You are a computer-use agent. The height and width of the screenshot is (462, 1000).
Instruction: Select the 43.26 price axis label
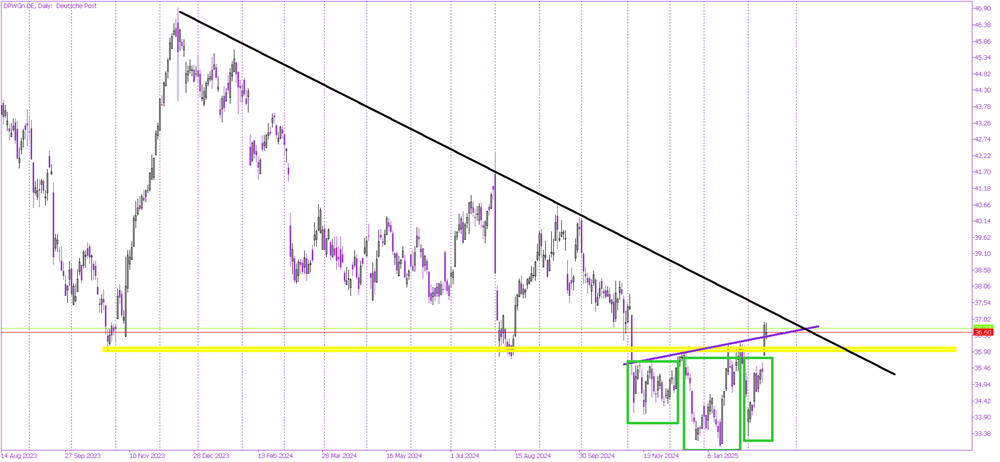[x=982, y=123]
